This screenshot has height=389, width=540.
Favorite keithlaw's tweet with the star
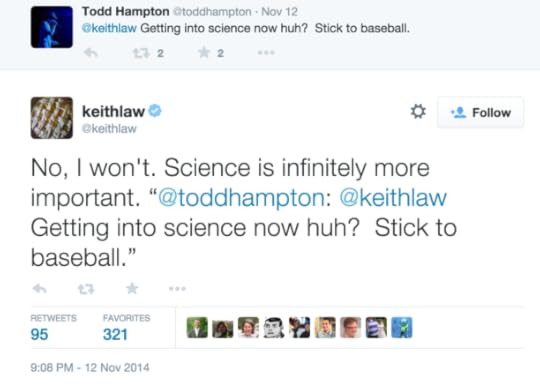pos(132,288)
